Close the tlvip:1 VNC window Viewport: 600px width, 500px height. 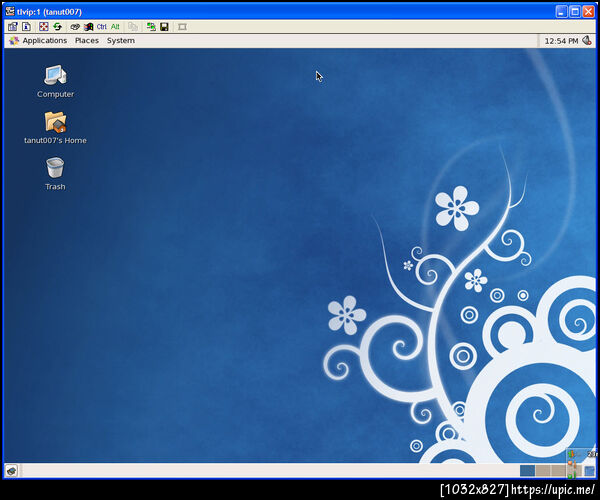pyautogui.click(x=588, y=11)
